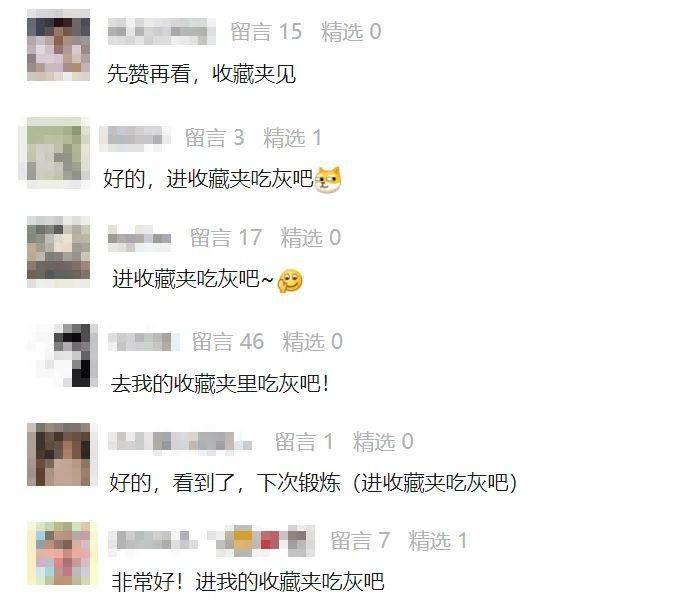
Task: Open the long blurred username beside 留言 1
Action: [180, 442]
